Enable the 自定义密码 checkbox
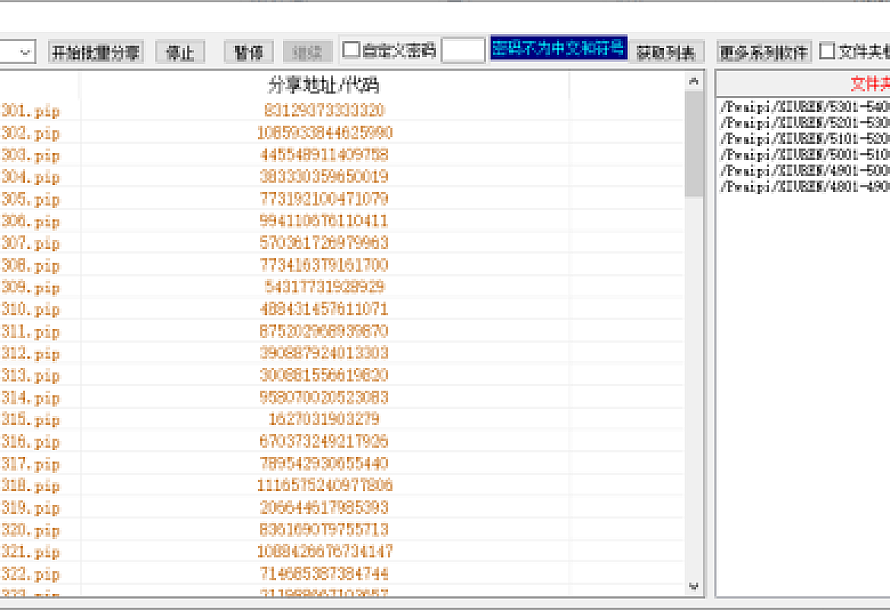The image size is (890, 610). pyautogui.click(x=352, y=50)
